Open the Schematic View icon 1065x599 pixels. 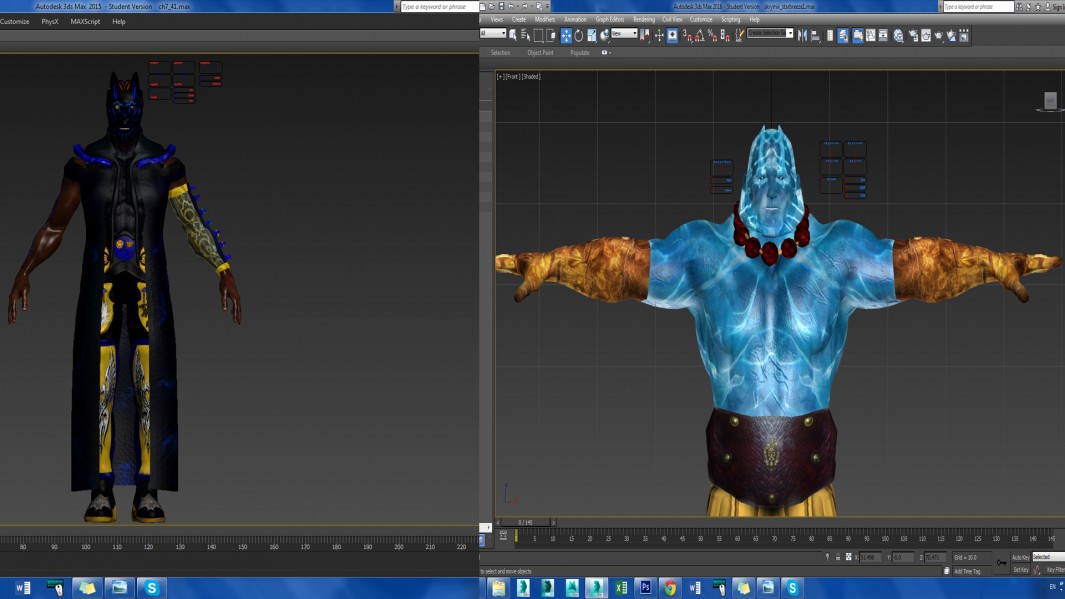pyautogui.click(x=883, y=35)
